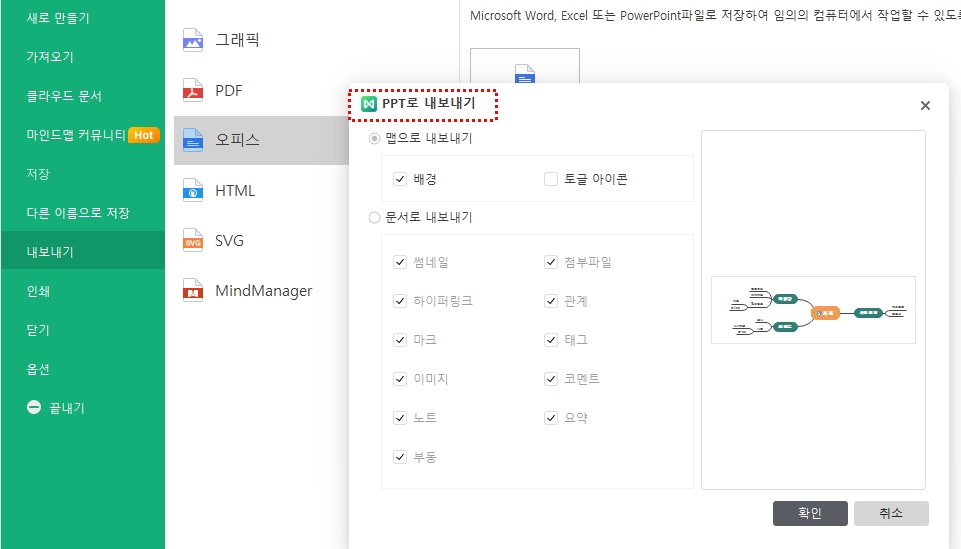Click the SVG file icon
The height and width of the screenshot is (549, 961).
[x=193, y=241]
